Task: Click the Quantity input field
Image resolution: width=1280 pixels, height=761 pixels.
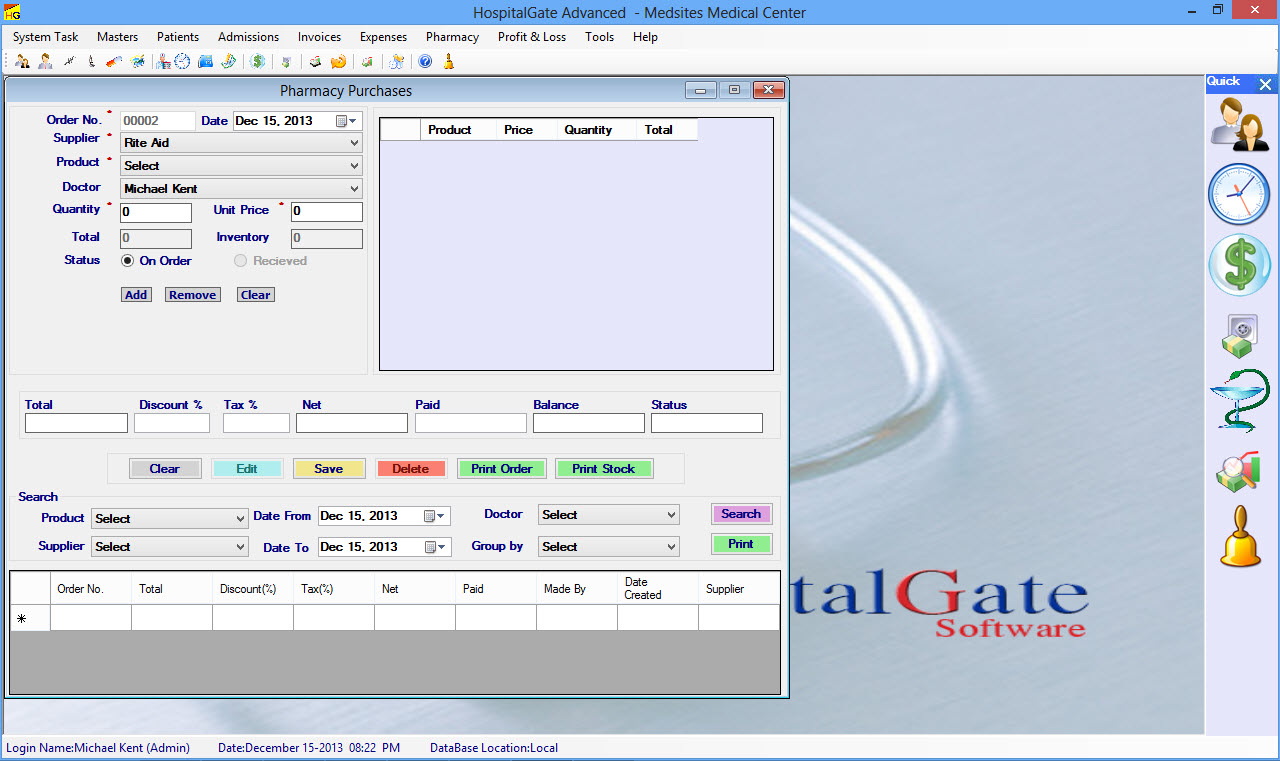Action: coord(156,213)
